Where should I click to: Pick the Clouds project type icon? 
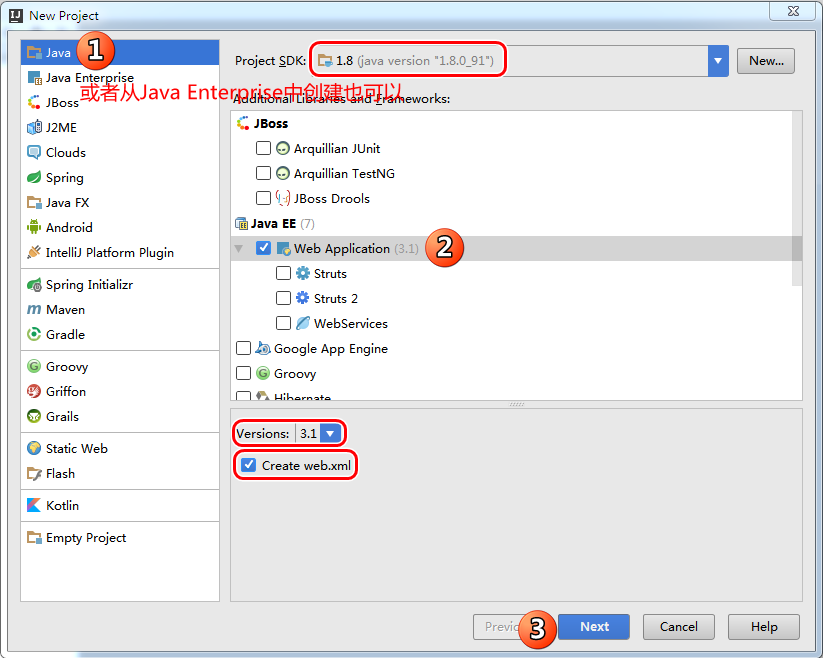point(34,152)
